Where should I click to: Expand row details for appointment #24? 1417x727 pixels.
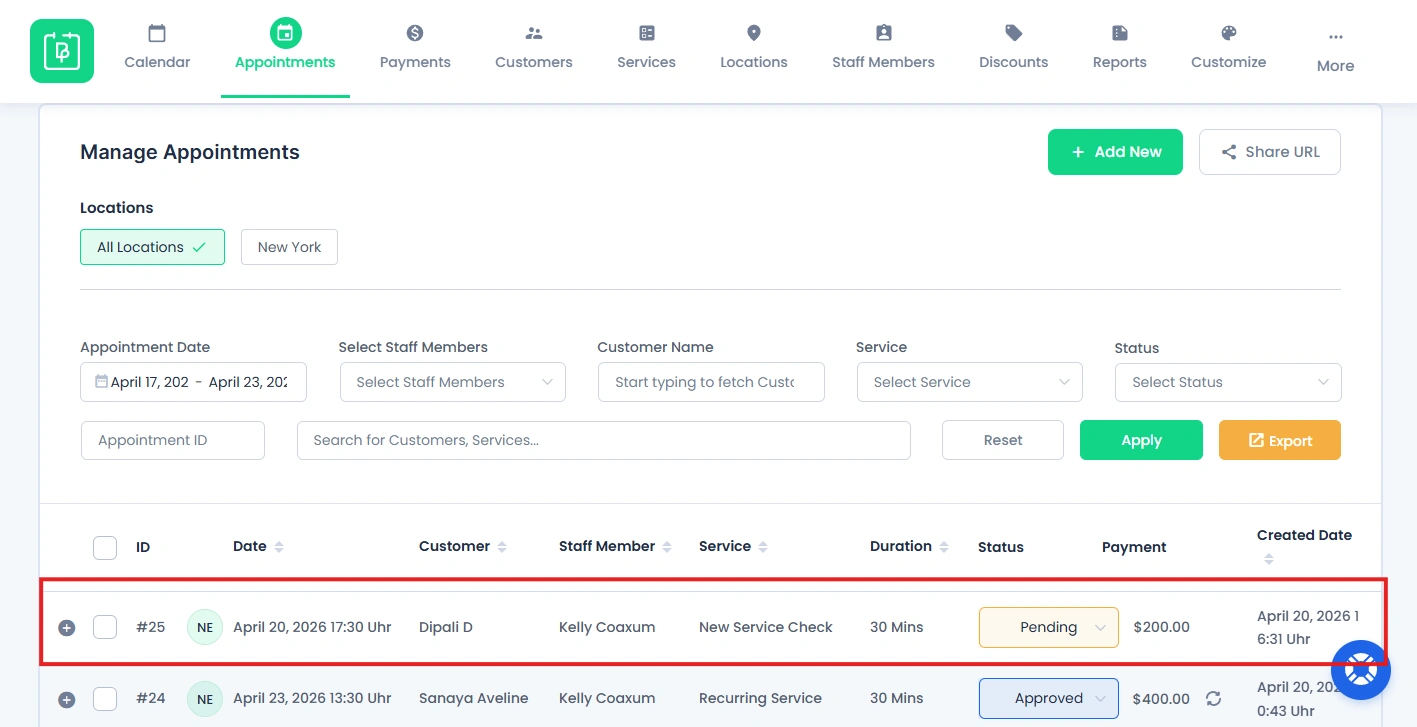[x=67, y=700]
